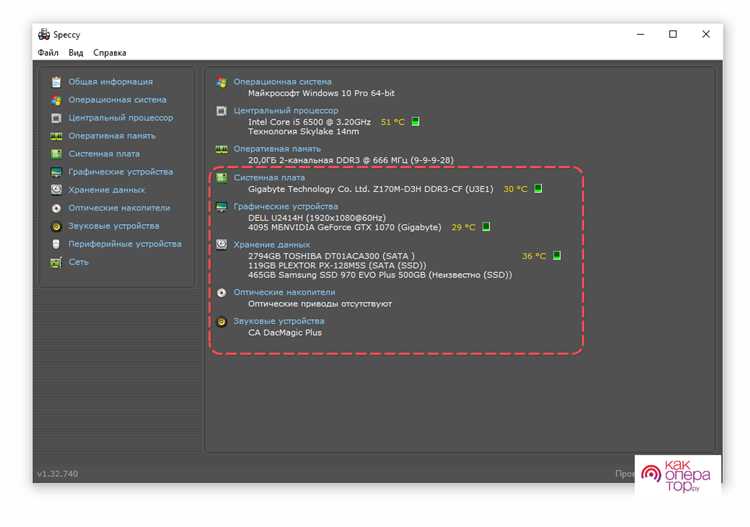
Task: Click the CA DacMagic Plus audio line
Action: [x=285, y=332]
